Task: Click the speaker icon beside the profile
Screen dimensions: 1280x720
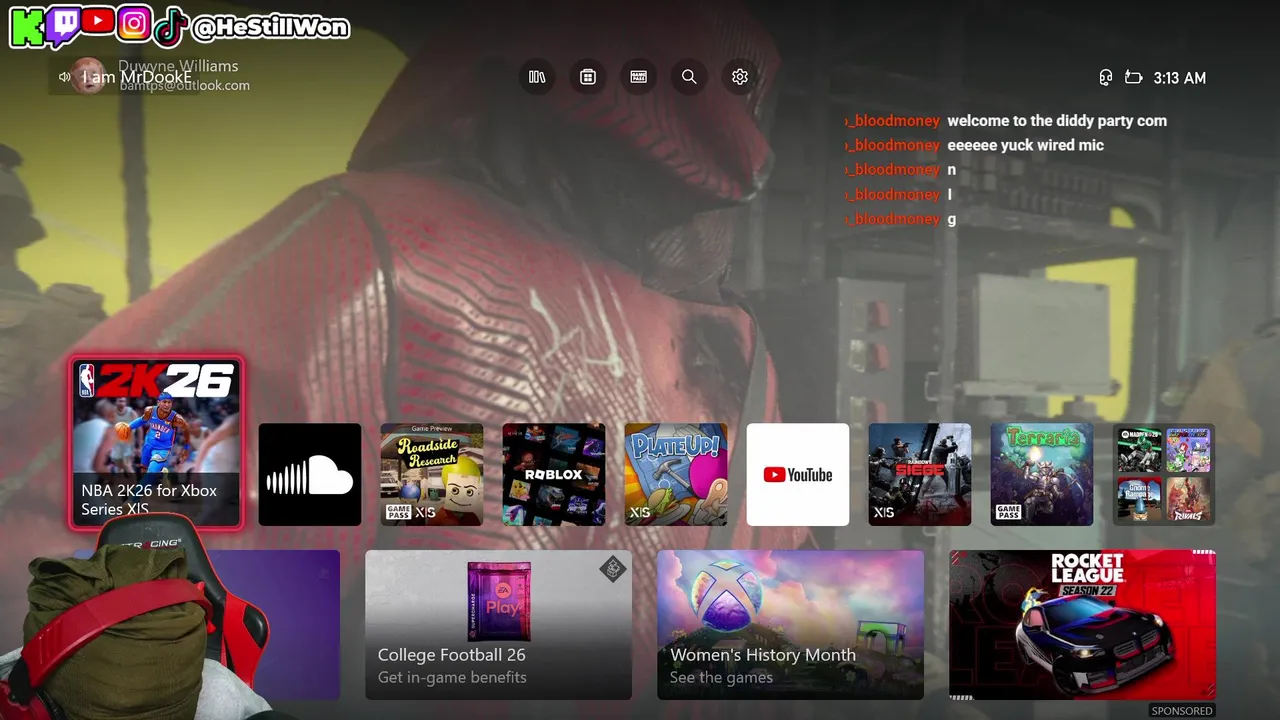Action: 64,77
